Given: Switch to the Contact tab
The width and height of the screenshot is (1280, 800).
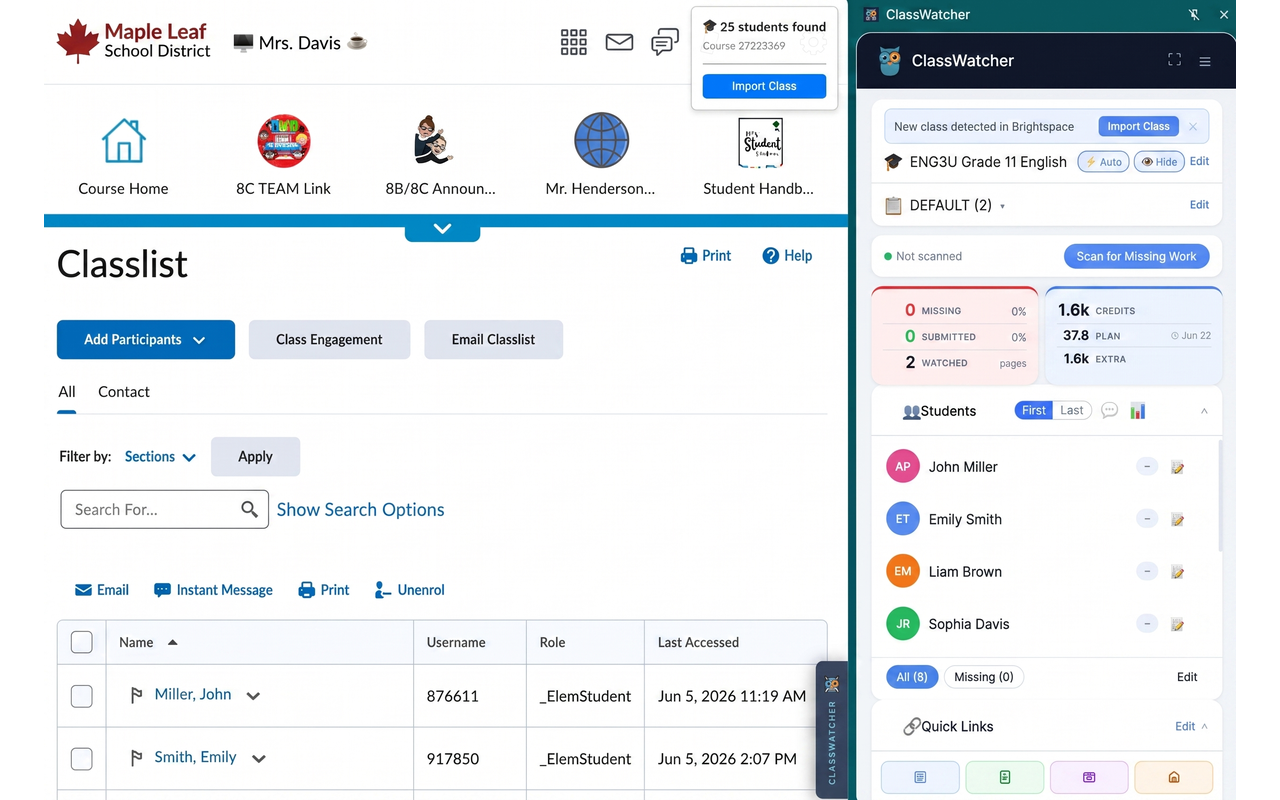Looking at the screenshot, I should pyautogui.click(x=124, y=392).
